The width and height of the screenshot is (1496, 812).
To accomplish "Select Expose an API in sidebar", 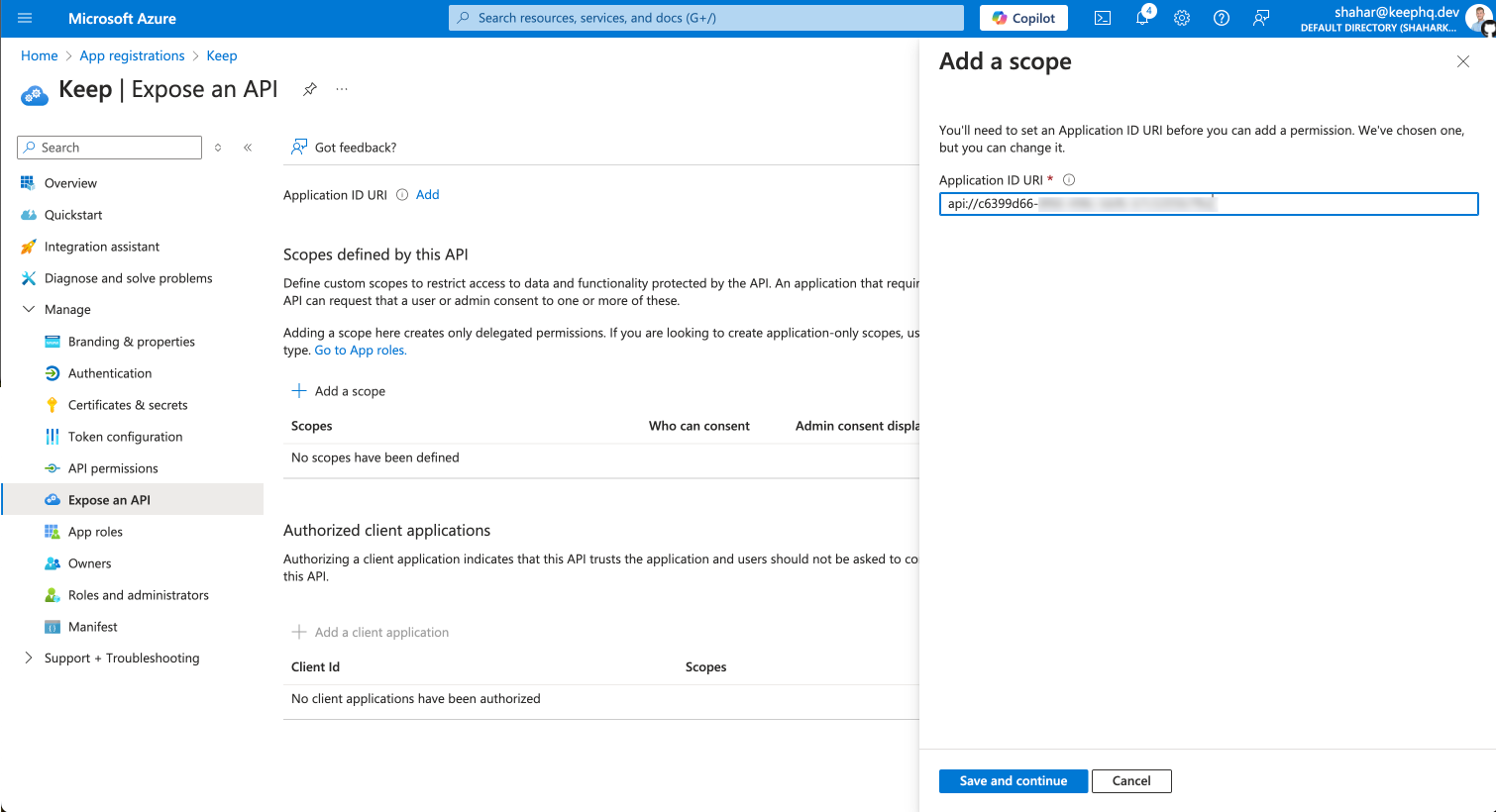I will 132,500.
